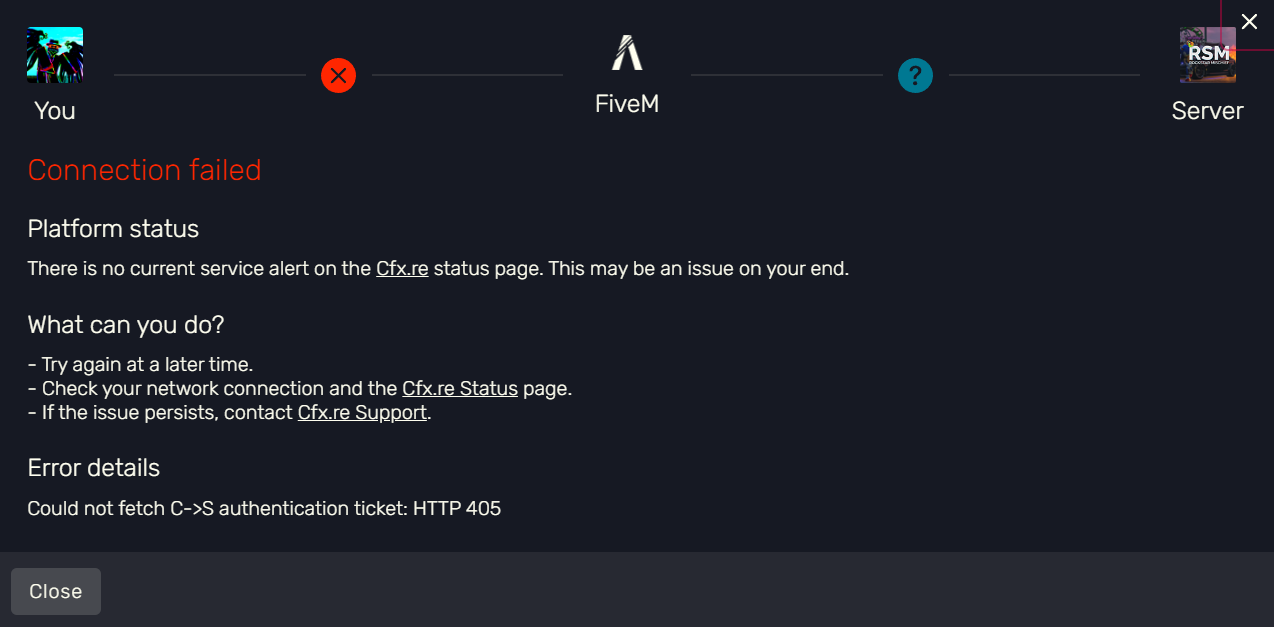Click the "You" label under the avatar

click(55, 111)
